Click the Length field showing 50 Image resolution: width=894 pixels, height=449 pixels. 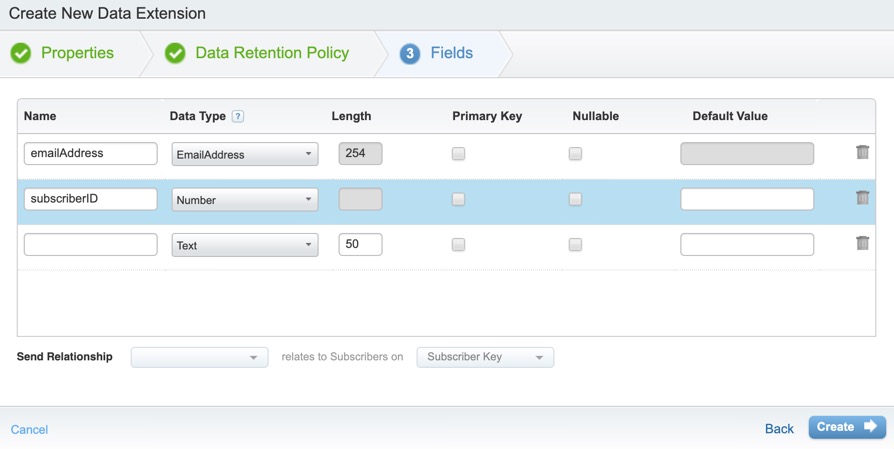click(360, 244)
